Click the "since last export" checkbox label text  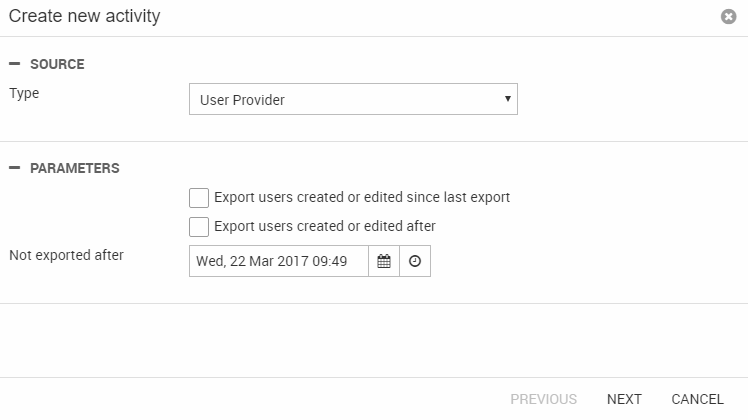pyautogui.click(x=362, y=197)
